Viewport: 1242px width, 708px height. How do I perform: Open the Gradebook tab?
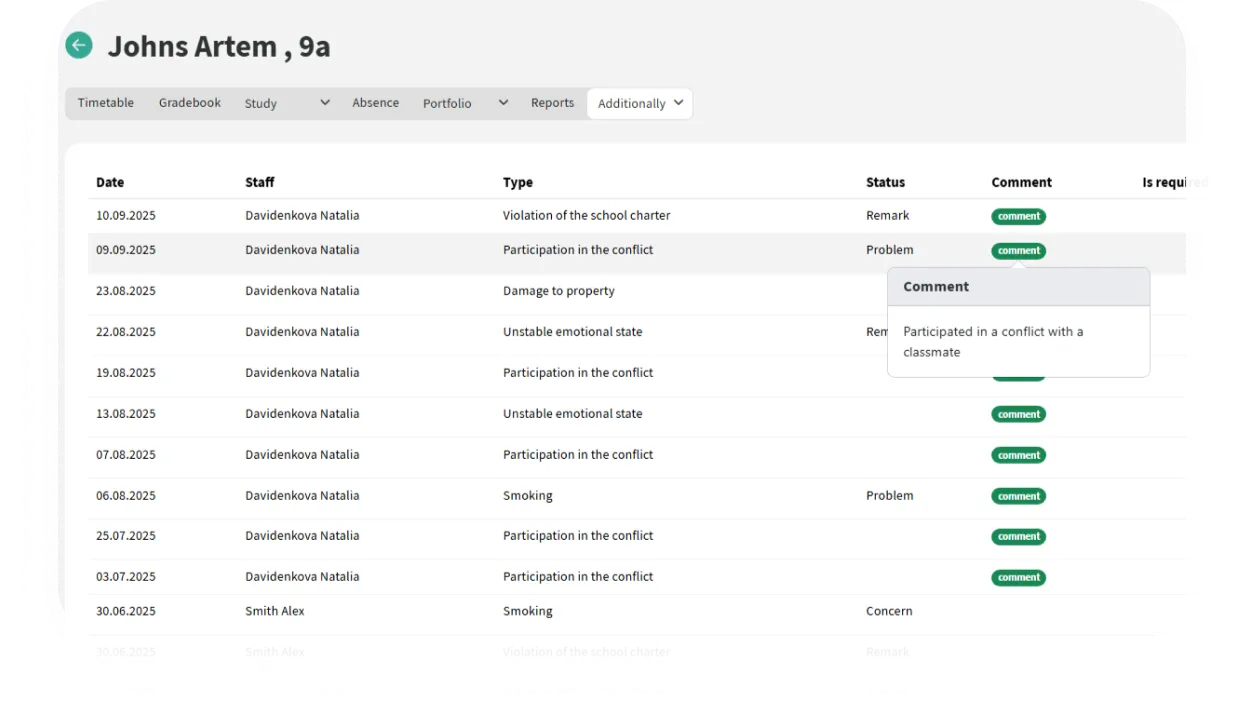coord(190,103)
